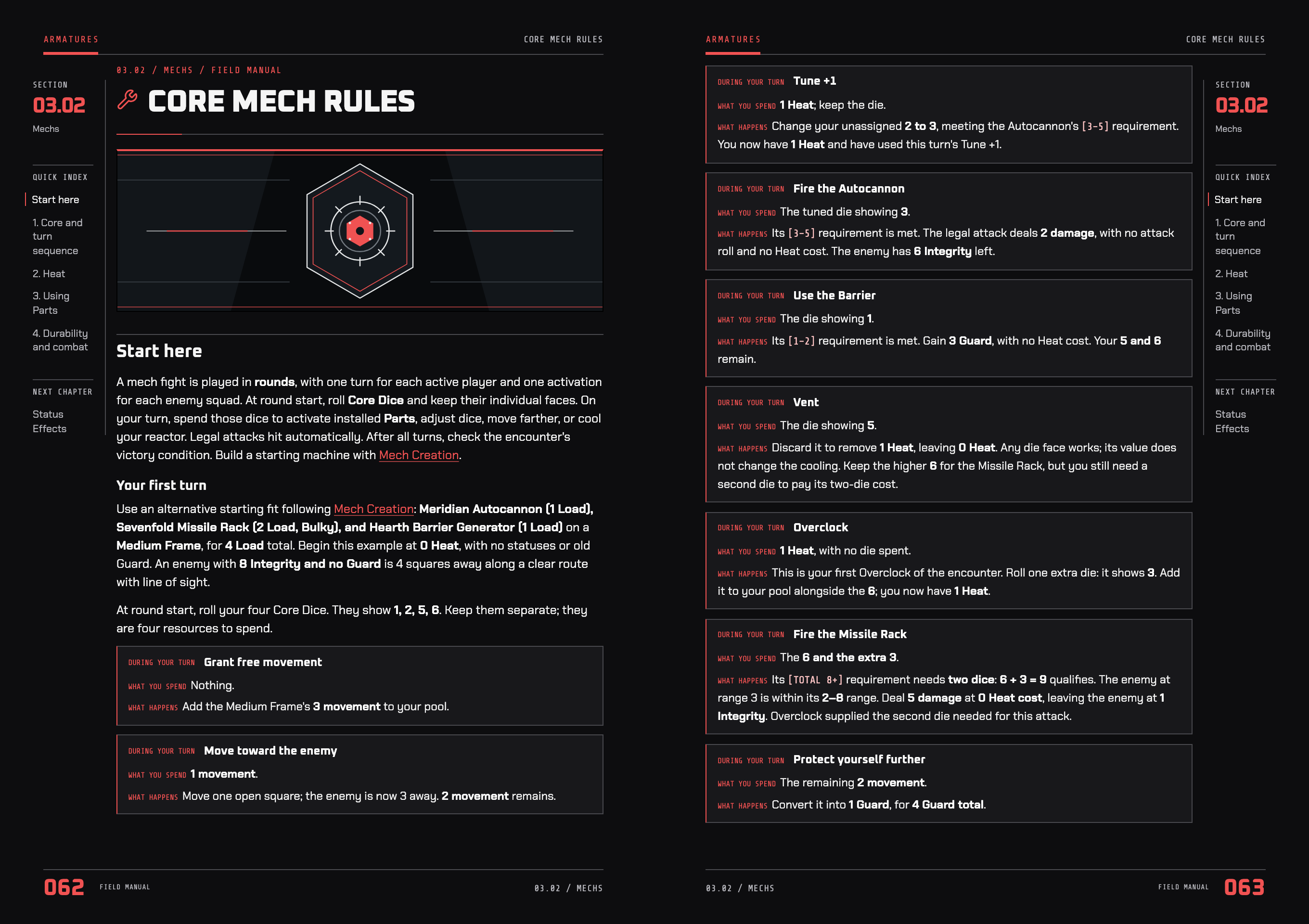This screenshot has height=924, width=1309.
Task: Click the wrench icon beside Core Mech Rules
Action: (x=127, y=100)
